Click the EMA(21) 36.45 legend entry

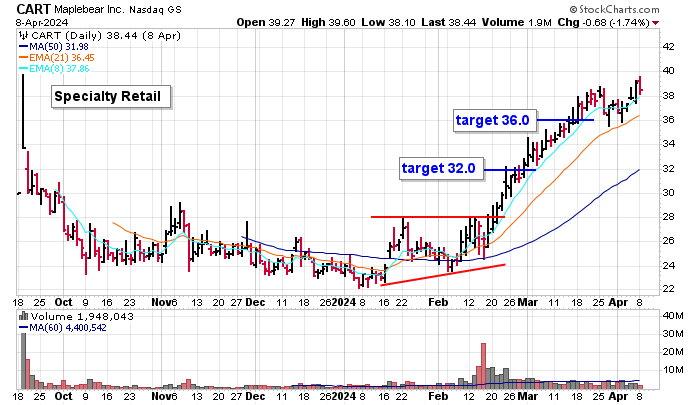pos(57,58)
